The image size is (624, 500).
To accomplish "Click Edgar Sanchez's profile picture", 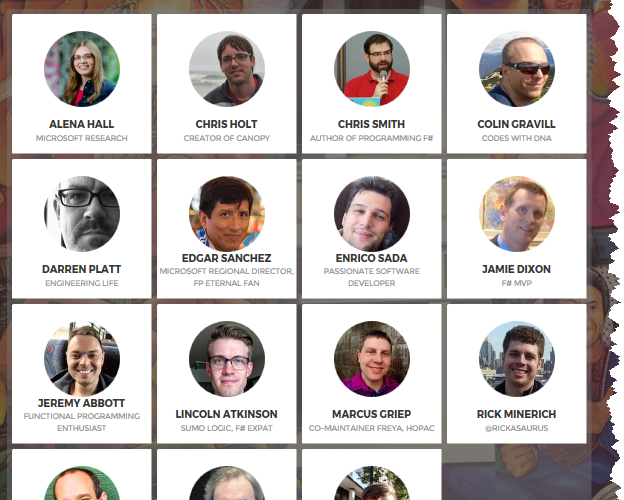I will pyautogui.click(x=226, y=214).
